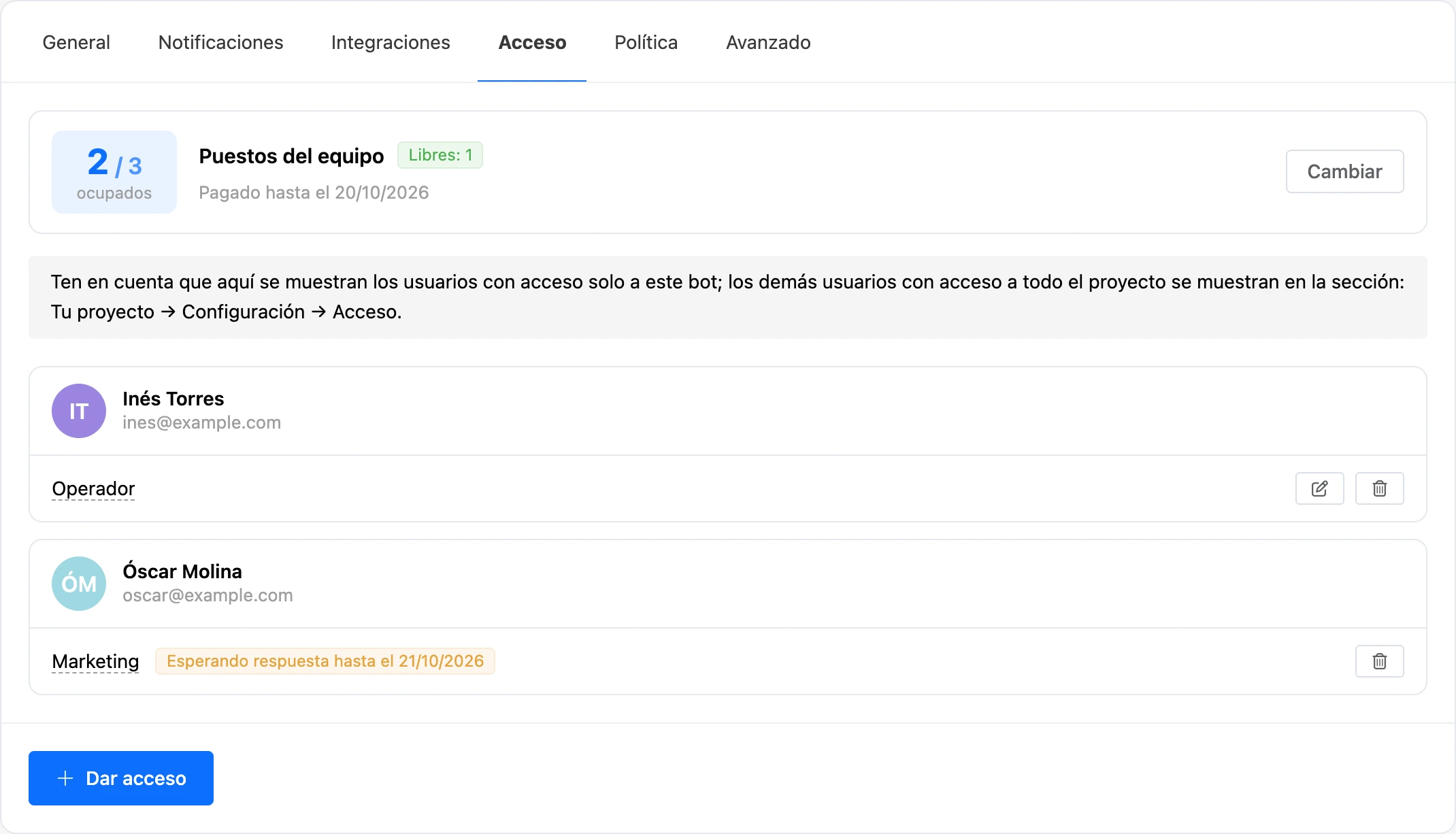This screenshot has width=1456, height=834.
Task: Click the Óscar Molina name
Action: pyautogui.click(x=182, y=571)
